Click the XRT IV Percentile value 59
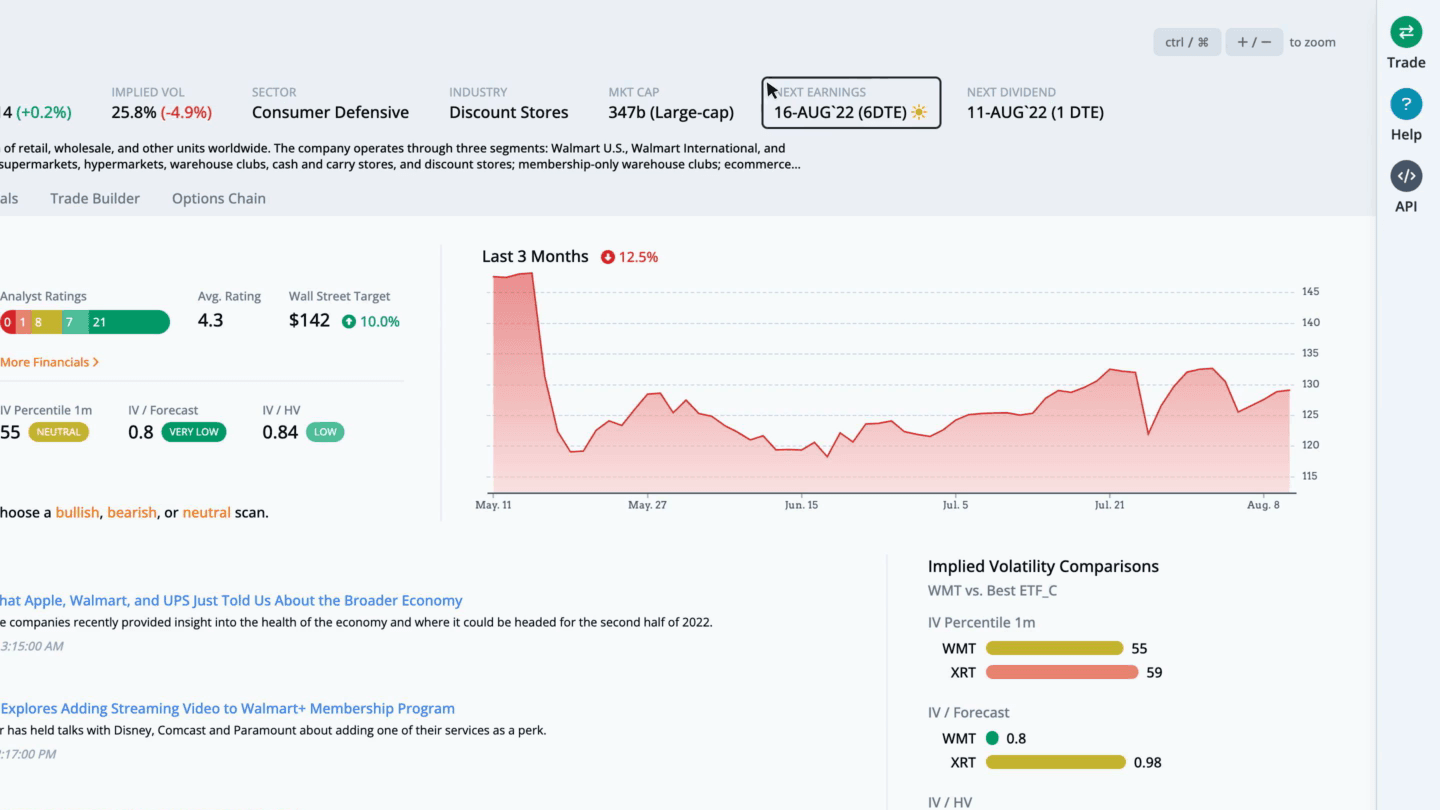Screen dimensions: 1440x810 pyautogui.click(x=1154, y=672)
